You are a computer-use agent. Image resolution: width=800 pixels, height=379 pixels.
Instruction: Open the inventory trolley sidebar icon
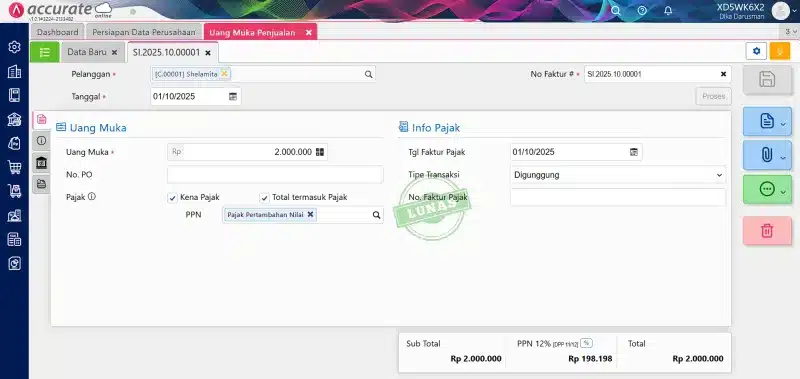(14, 191)
